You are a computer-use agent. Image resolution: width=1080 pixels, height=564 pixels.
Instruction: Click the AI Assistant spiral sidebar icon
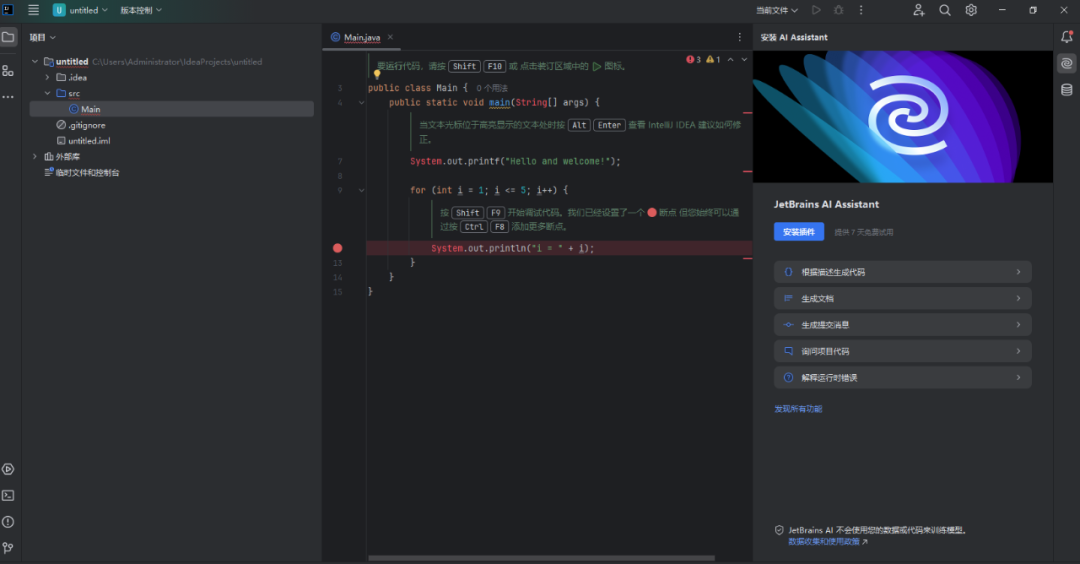tap(1067, 63)
